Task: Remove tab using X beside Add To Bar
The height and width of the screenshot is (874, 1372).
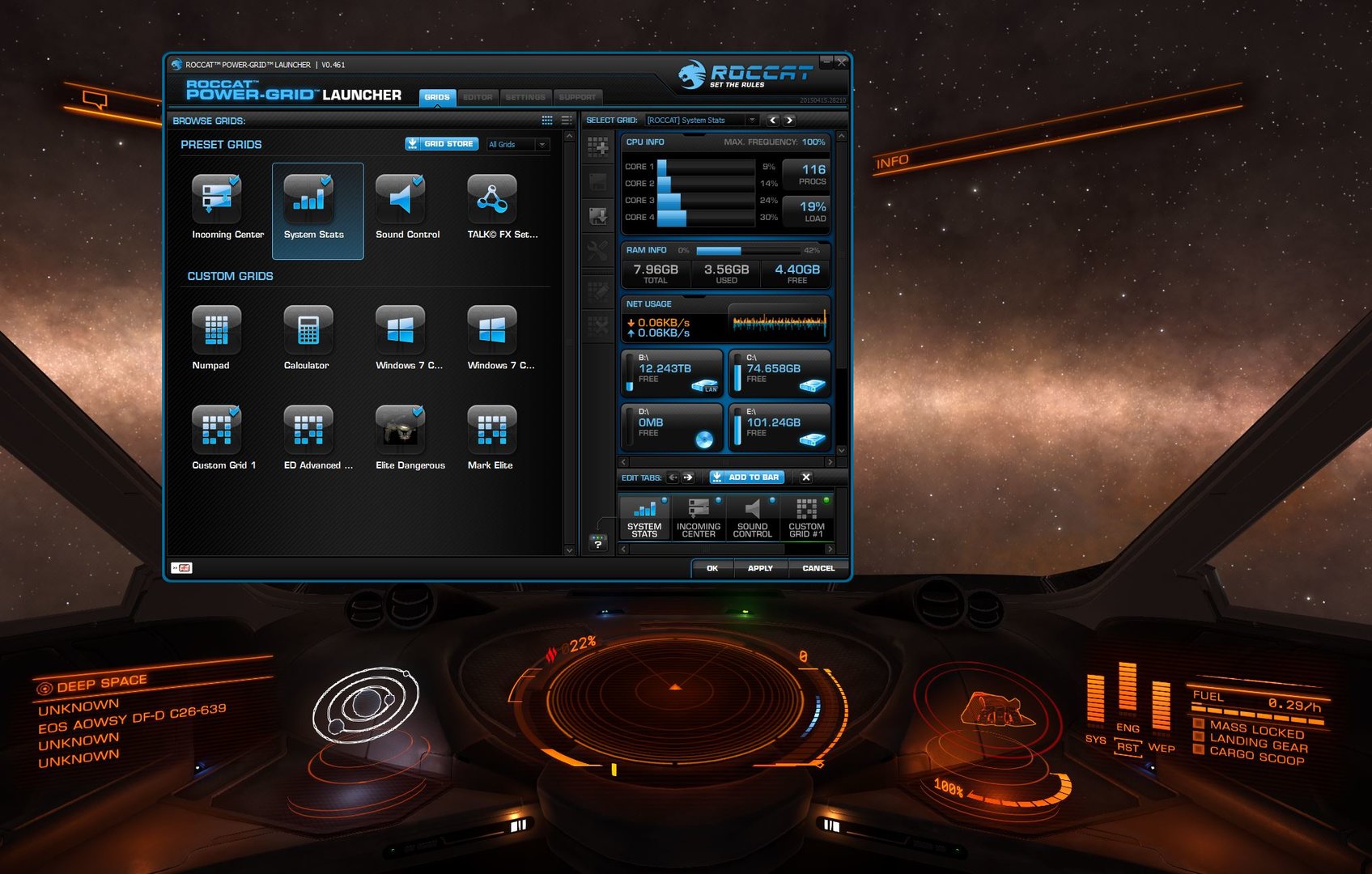Action: pyautogui.click(x=806, y=477)
